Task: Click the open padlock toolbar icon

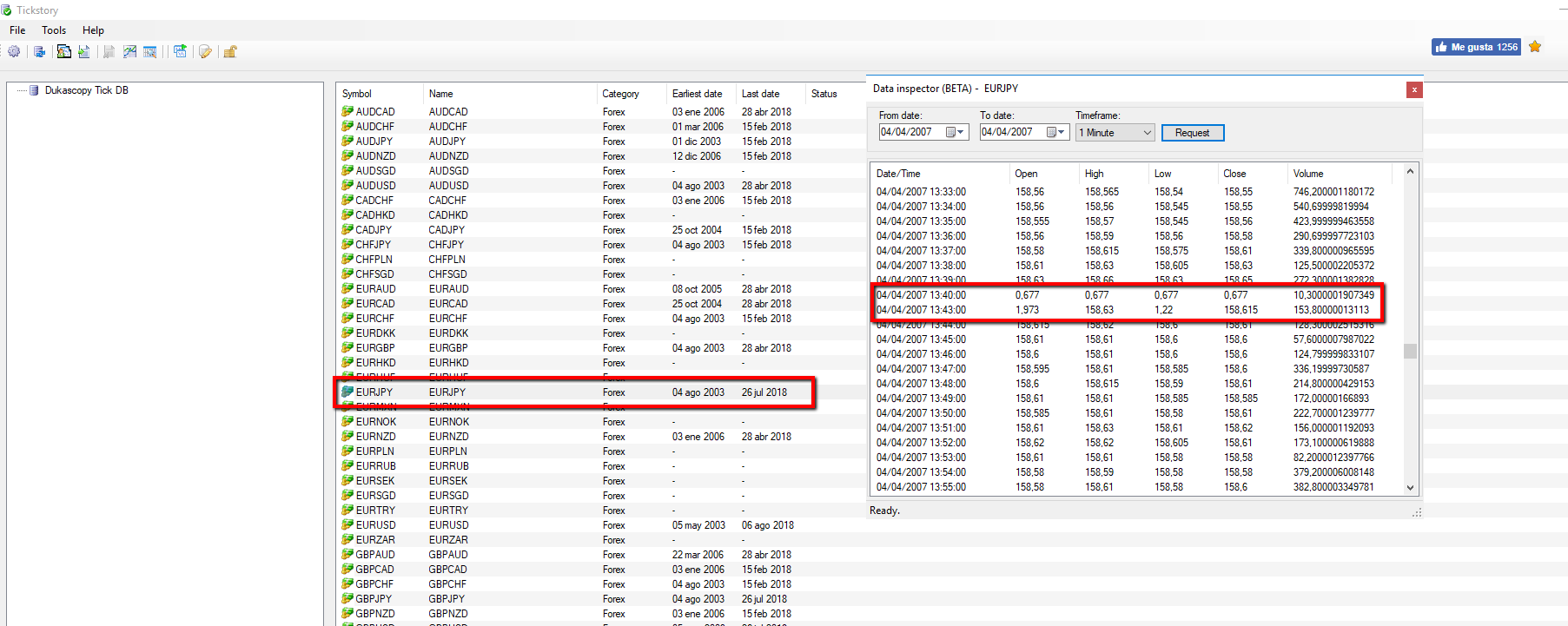Action: pos(230,52)
